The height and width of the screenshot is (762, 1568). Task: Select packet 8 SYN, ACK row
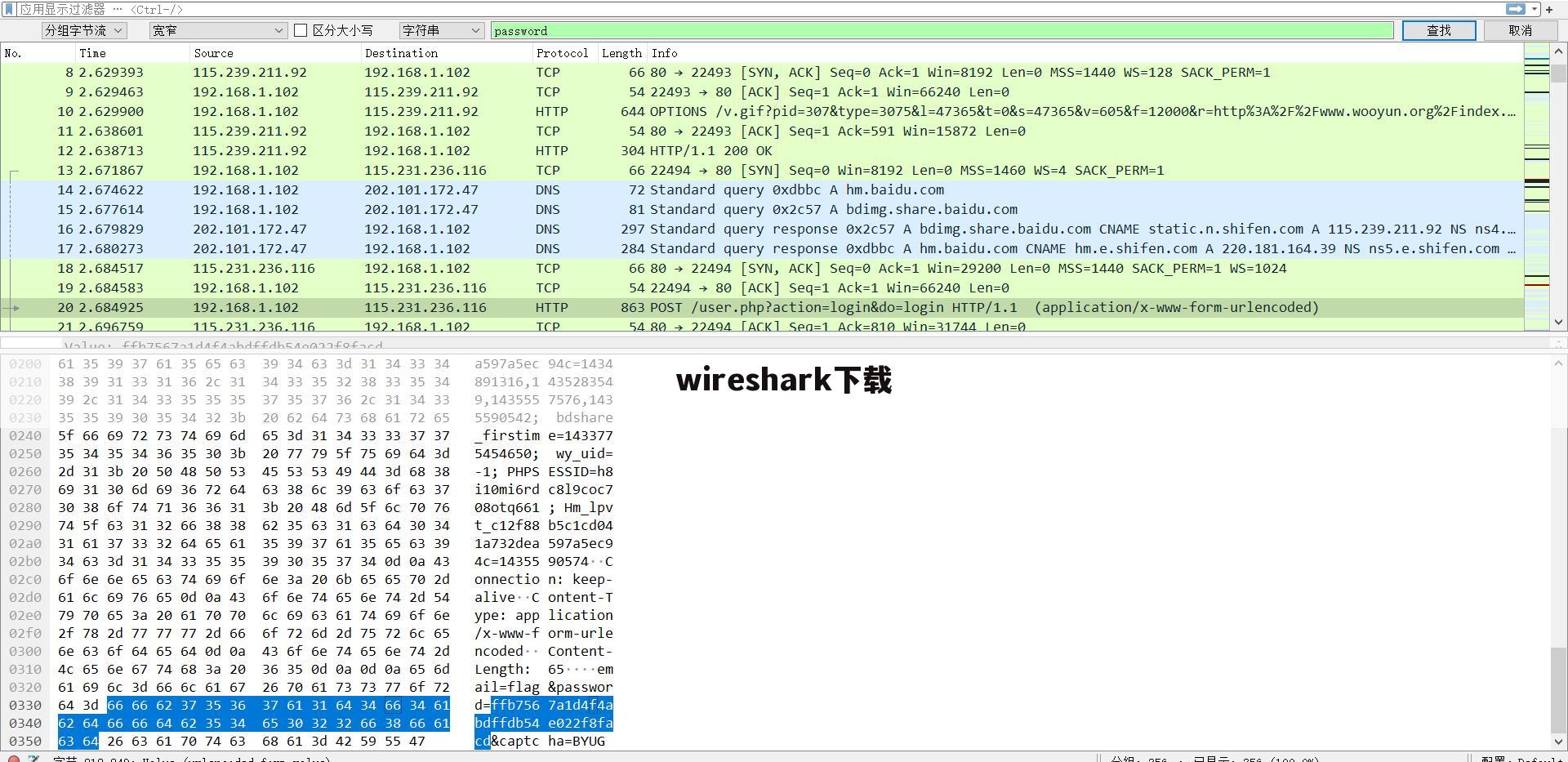point(762,72)
